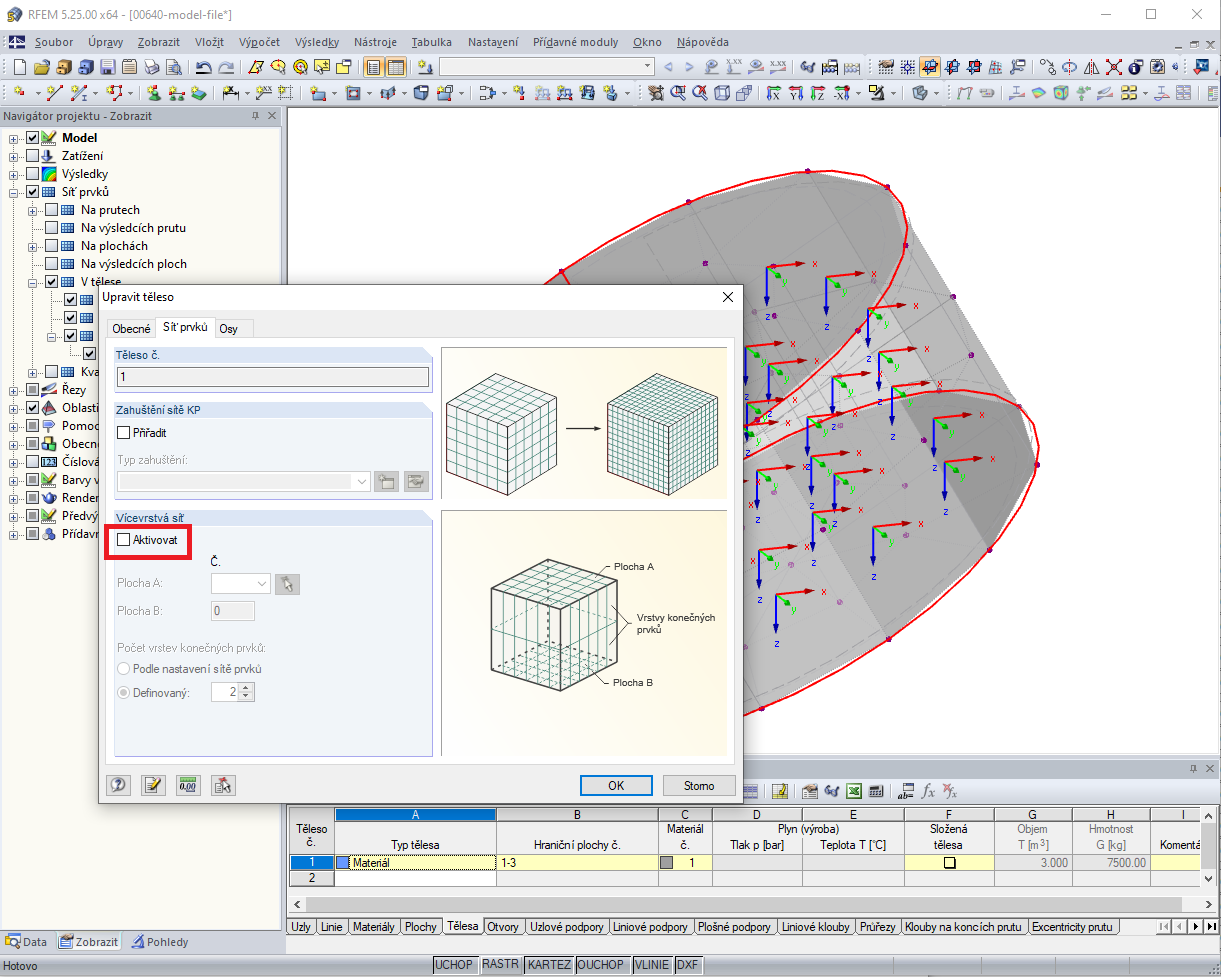Expand the Model tree node
The width and height of the screenshot is (1221, 977).
(x=14, y=138)
